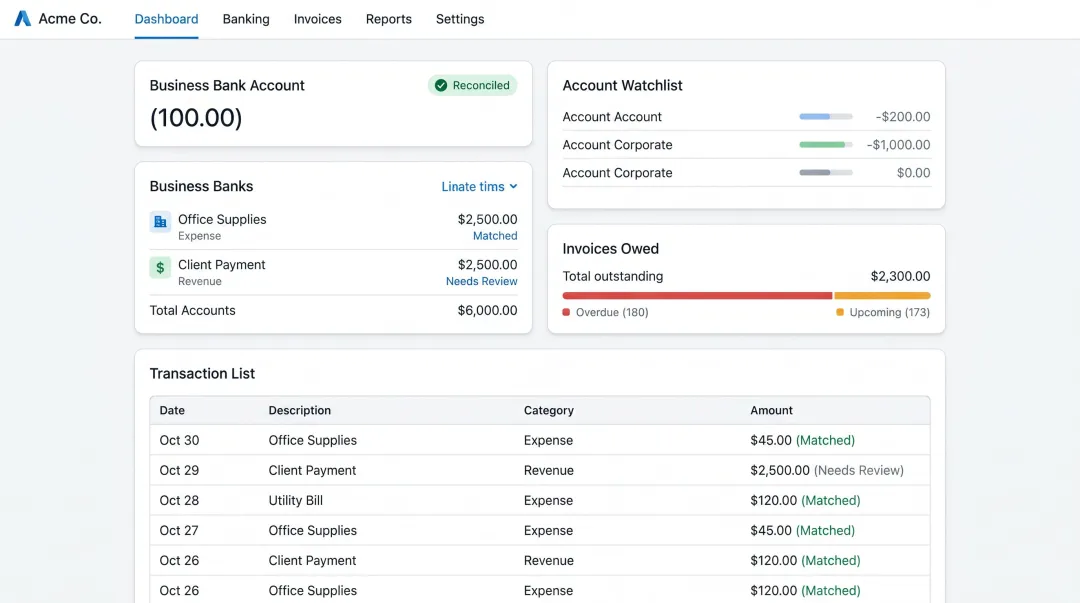Image resolution: width=1080 pixels, height=603 pixels.
Task: Click the gray Account Corporate $0.00 progress bar
Action: (825, 172)
